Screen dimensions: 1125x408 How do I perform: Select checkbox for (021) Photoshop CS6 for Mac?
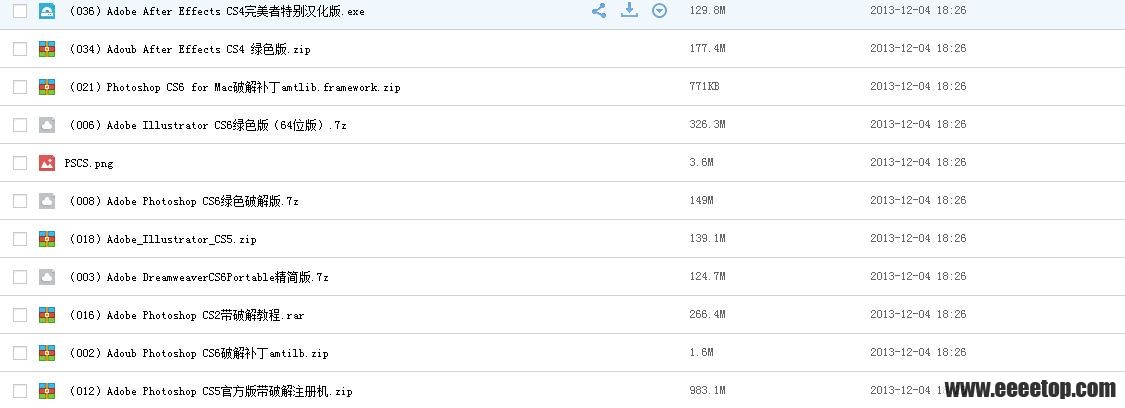point(20,87)
